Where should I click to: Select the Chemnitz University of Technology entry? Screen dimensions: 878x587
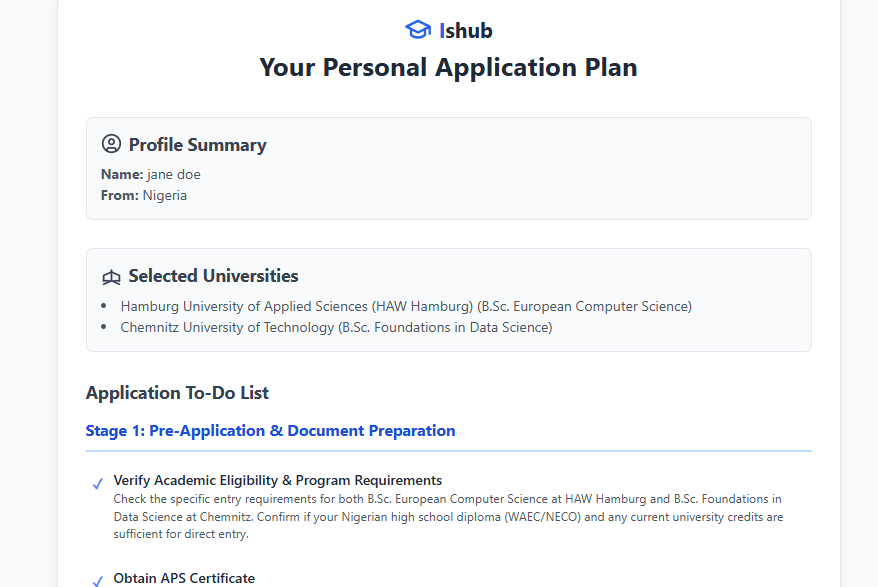(336, 327)
